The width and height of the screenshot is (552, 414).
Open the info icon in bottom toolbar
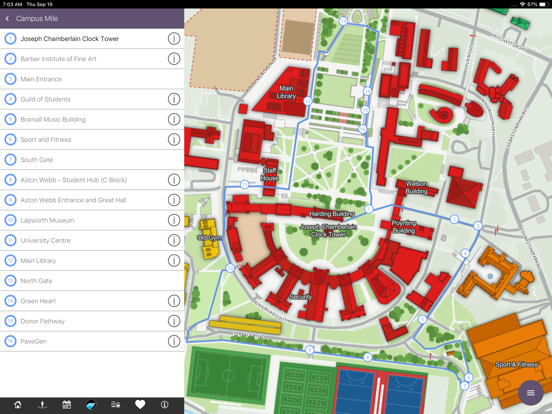164,405
